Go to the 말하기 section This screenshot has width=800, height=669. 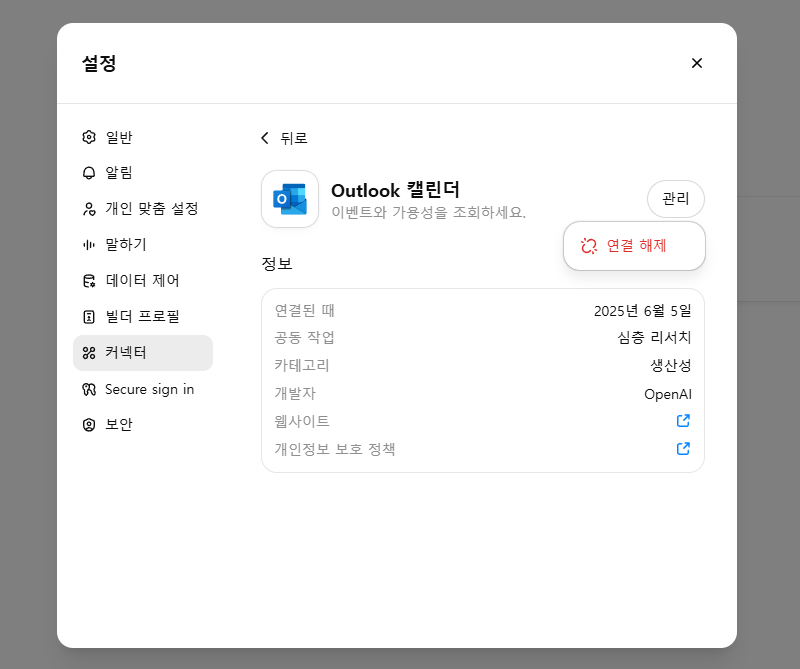pyautogui.click(x=143, y=245)
